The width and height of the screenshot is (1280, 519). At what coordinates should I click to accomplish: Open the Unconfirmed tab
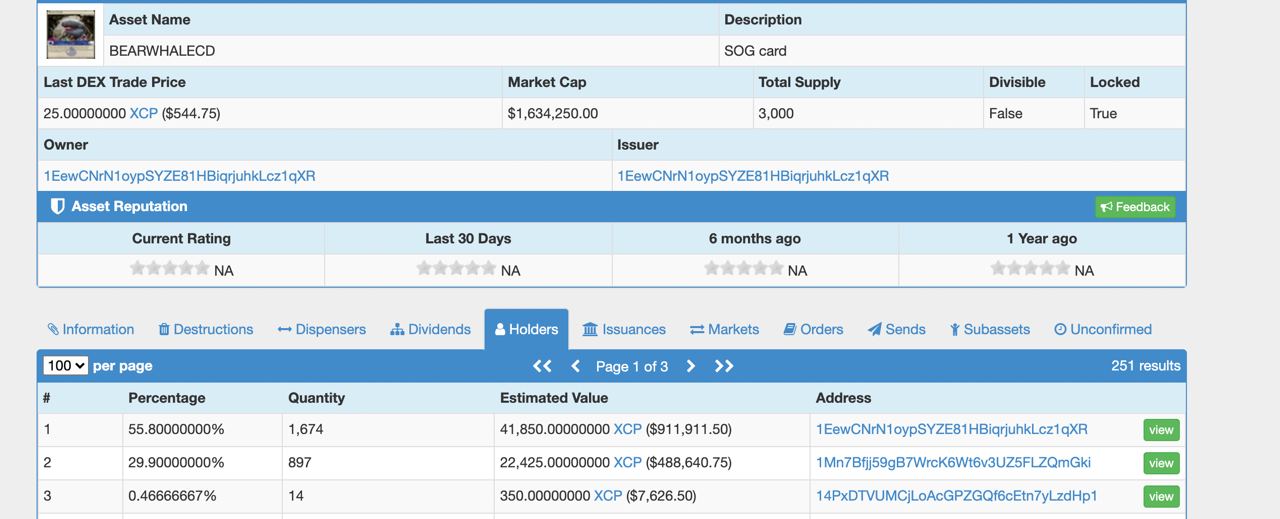pyautogui.click(x=1103, y=329)
